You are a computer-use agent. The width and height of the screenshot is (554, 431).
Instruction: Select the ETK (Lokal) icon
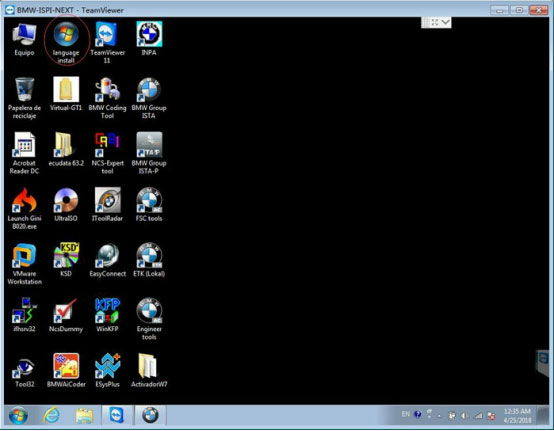[x=149, y=260]
